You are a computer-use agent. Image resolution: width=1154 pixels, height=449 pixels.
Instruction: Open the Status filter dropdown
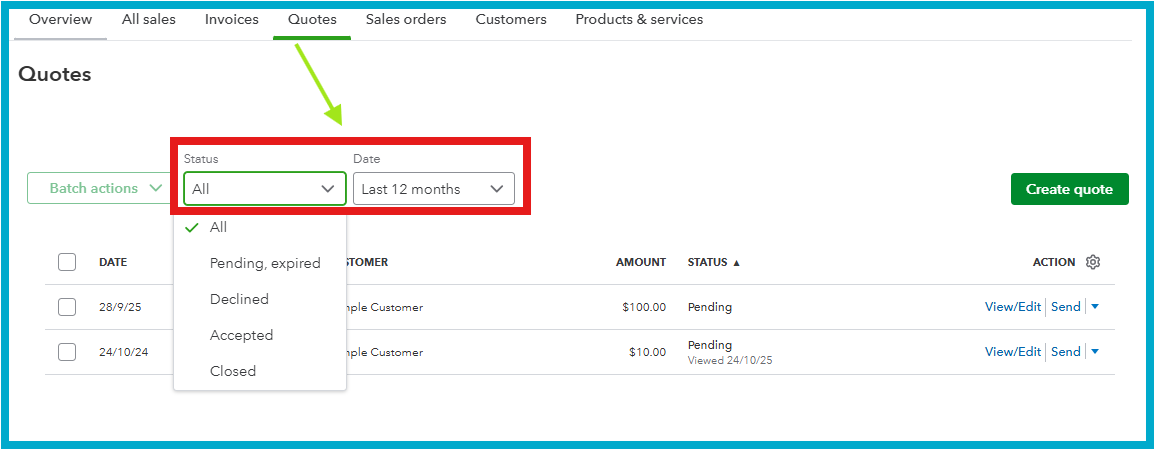[x=264, y=189]
